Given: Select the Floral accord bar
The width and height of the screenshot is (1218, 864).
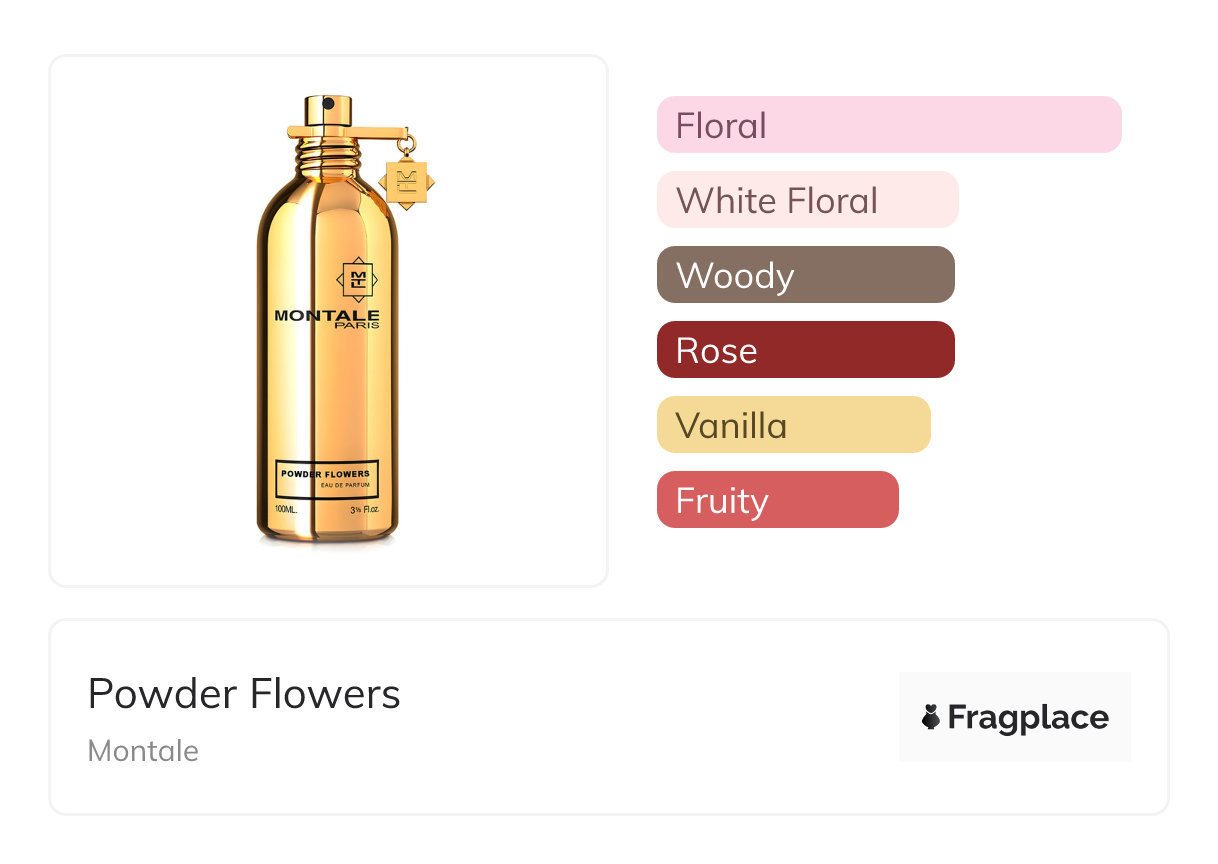Looking at the screenshot, I should [x=888, y=125].
